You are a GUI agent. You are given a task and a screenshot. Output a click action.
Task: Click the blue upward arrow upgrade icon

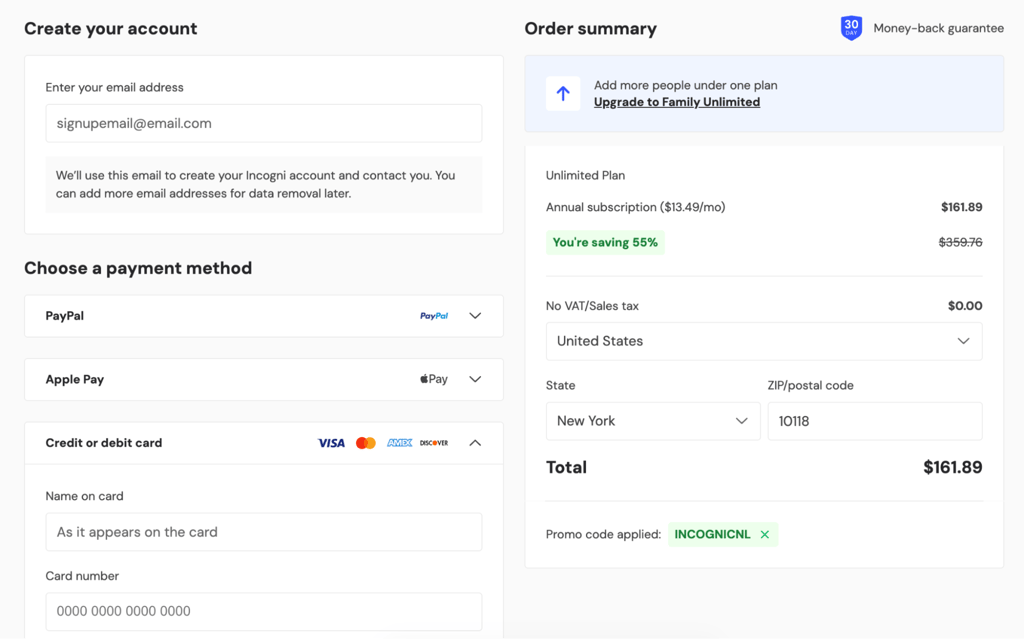(563, 93)
